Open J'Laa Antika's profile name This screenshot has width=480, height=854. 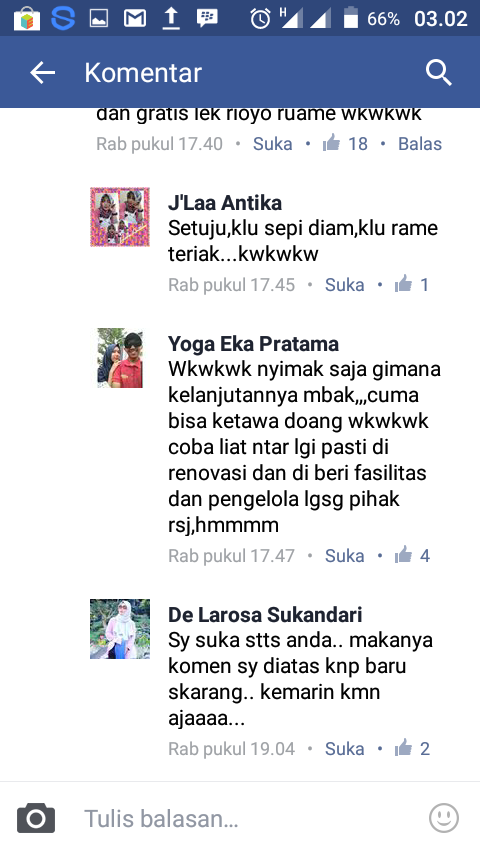[224, 203]
